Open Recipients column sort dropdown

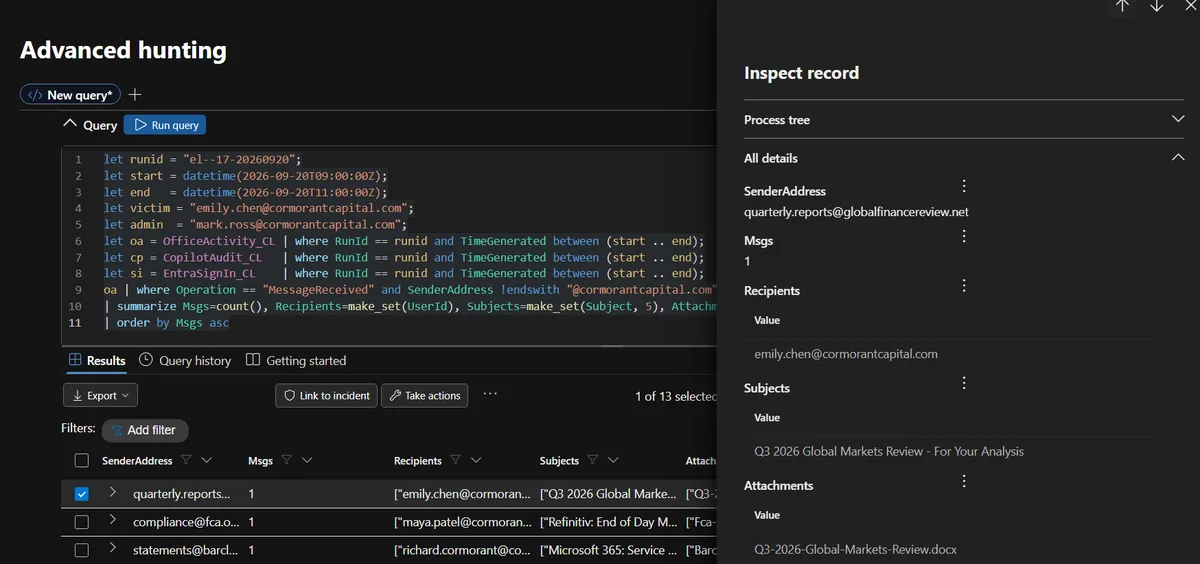pyautogui.click(x=476, y=460)
